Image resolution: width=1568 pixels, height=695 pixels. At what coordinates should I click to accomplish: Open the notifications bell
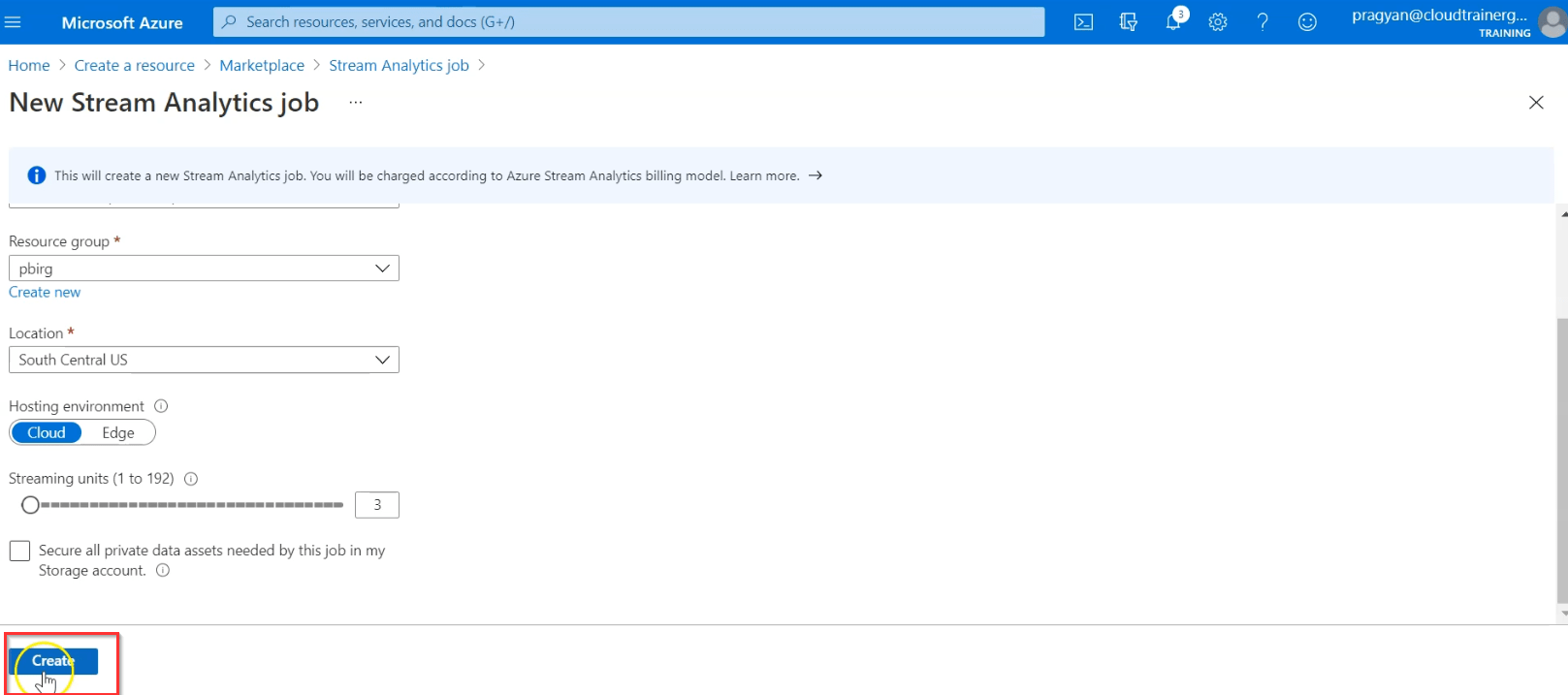tap(1173, 22)
